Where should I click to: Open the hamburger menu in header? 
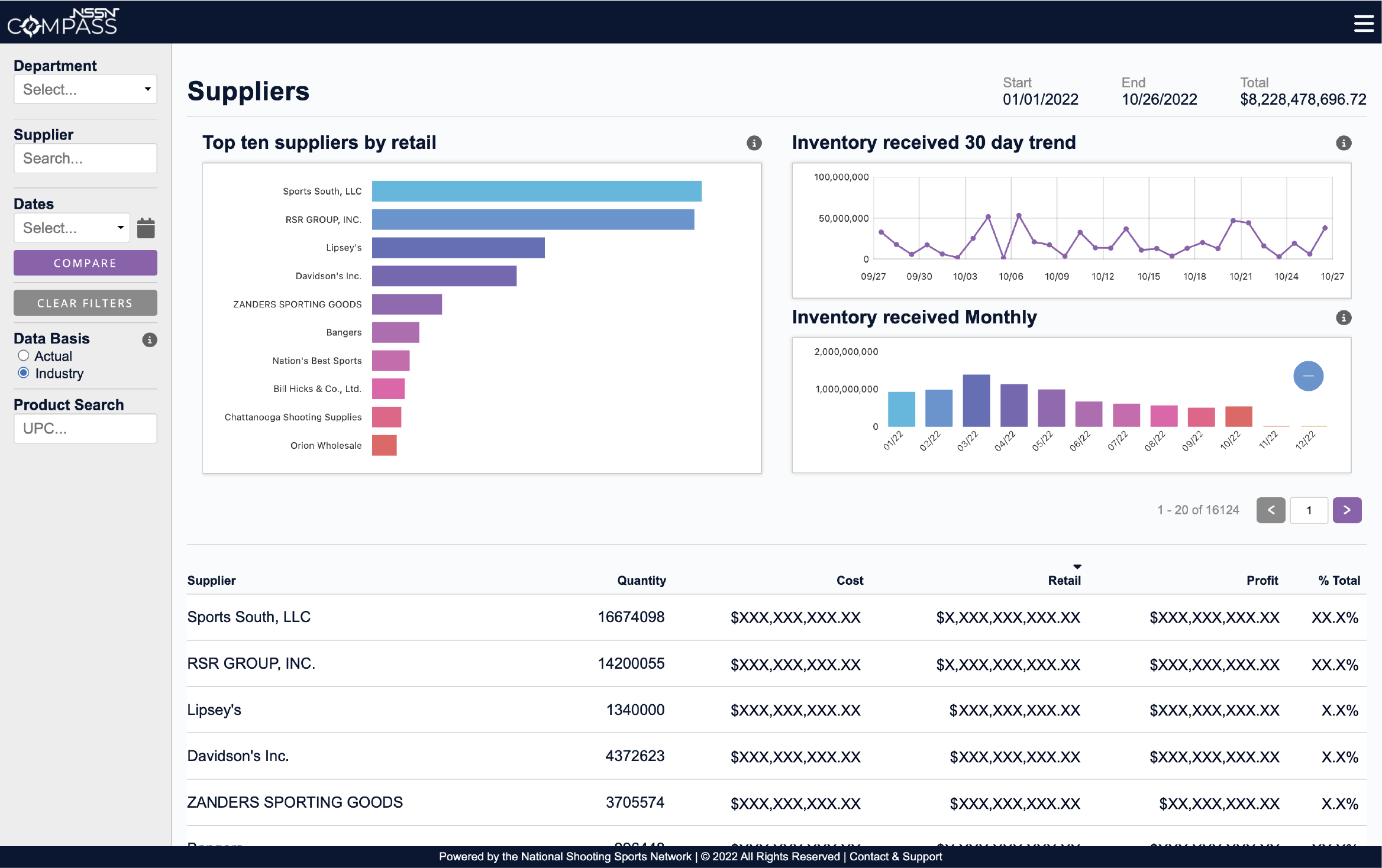(1363, 23)
